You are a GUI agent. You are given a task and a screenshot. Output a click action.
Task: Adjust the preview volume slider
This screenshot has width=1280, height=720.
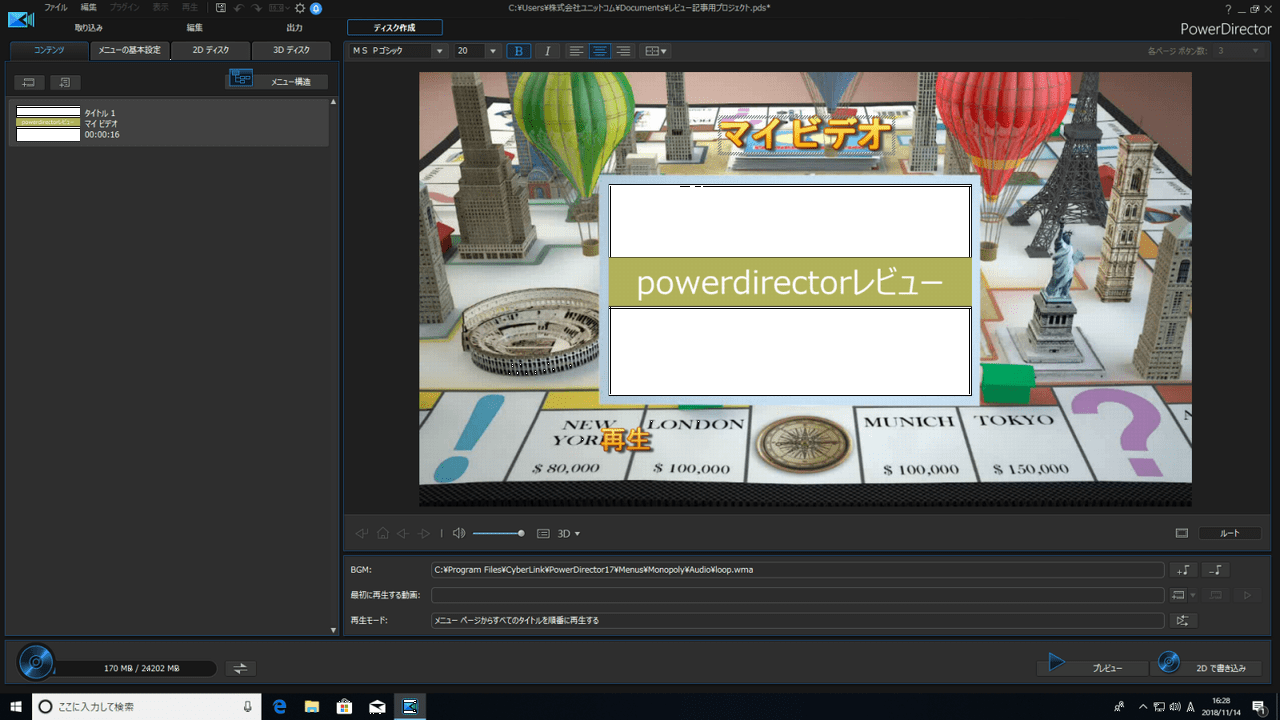pos(499,533)
